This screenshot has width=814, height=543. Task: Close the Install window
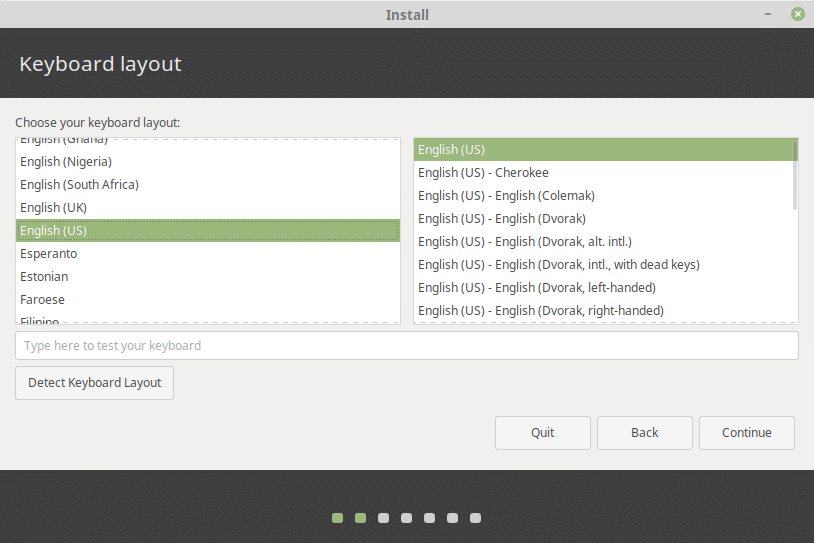(x=797, y=14)
